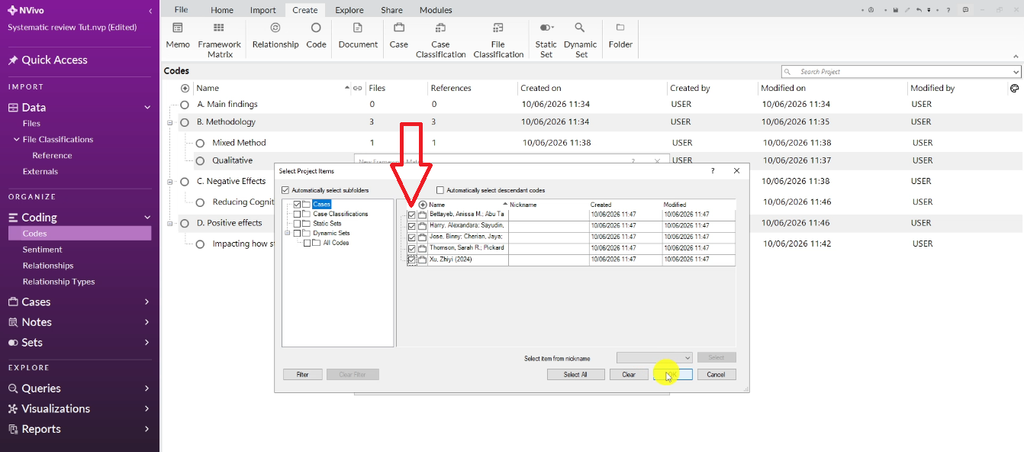This screenshot has height=452, width=1024.
Task: Click the Document icon in the ribbon
Action: click(x=358, y=28)
